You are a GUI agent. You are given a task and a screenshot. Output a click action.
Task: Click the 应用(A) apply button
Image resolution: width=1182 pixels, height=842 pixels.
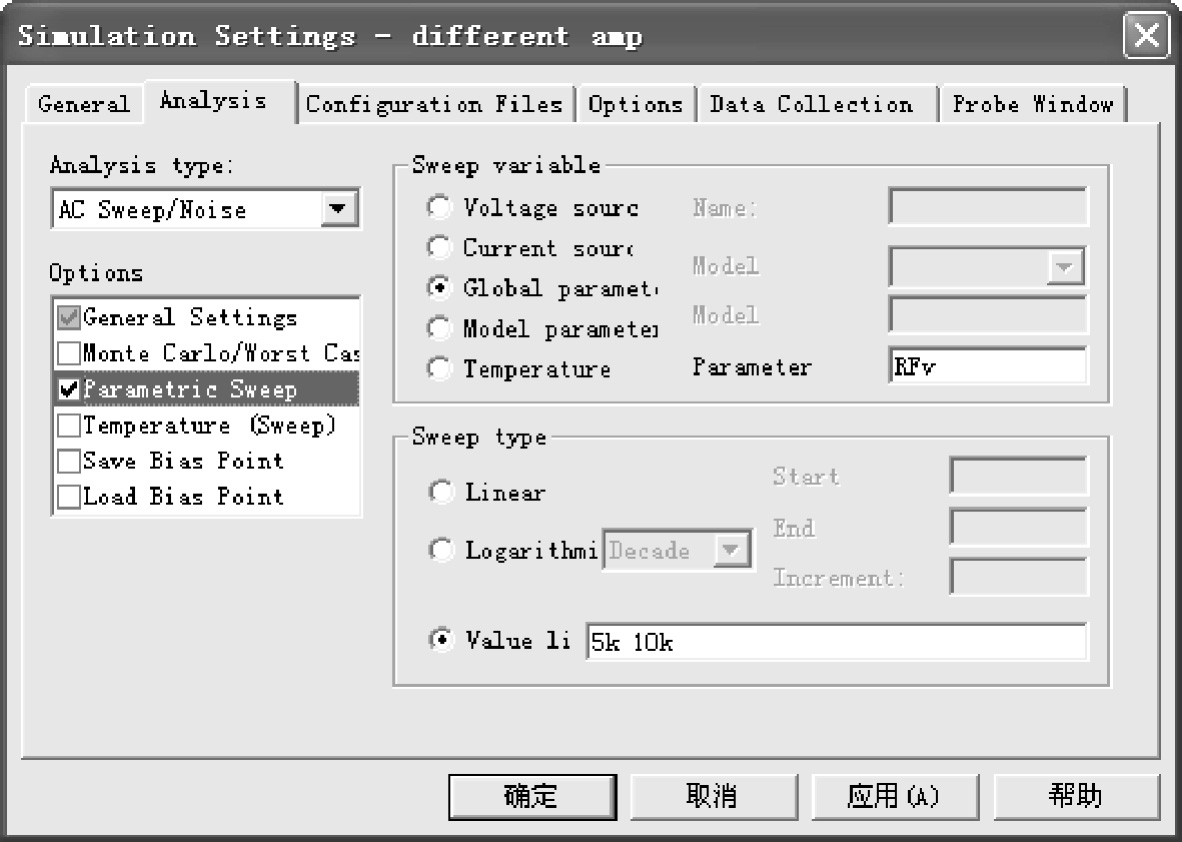(x=894, y=797)
